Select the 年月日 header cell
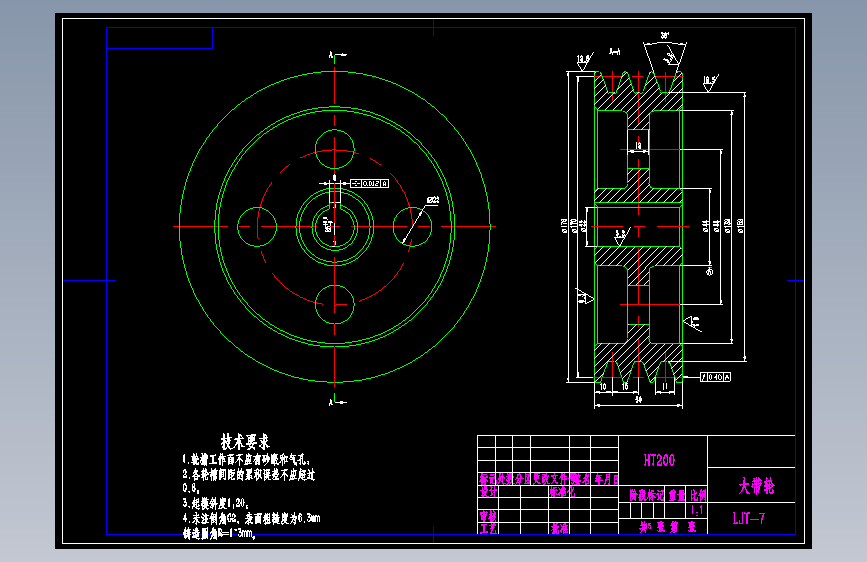This screenshot has height=562, width=867. pos(606,479)
